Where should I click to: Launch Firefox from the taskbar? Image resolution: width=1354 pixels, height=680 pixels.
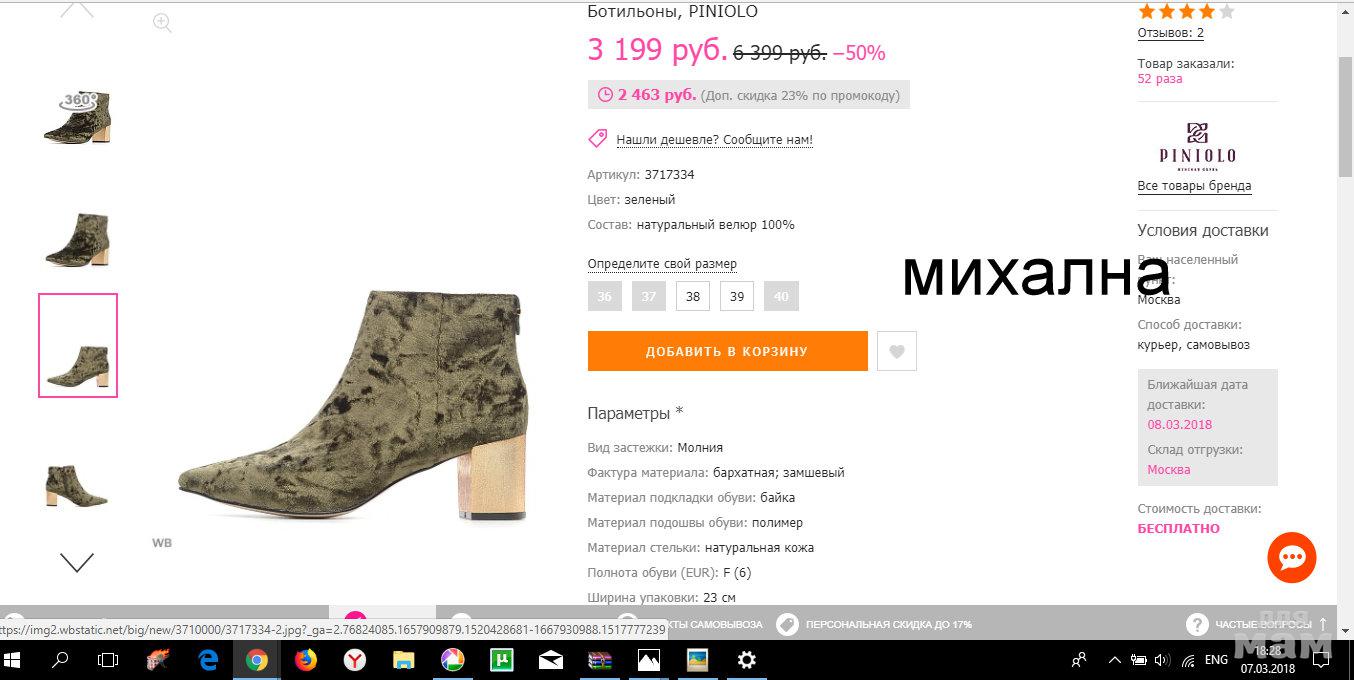[305, 660]
